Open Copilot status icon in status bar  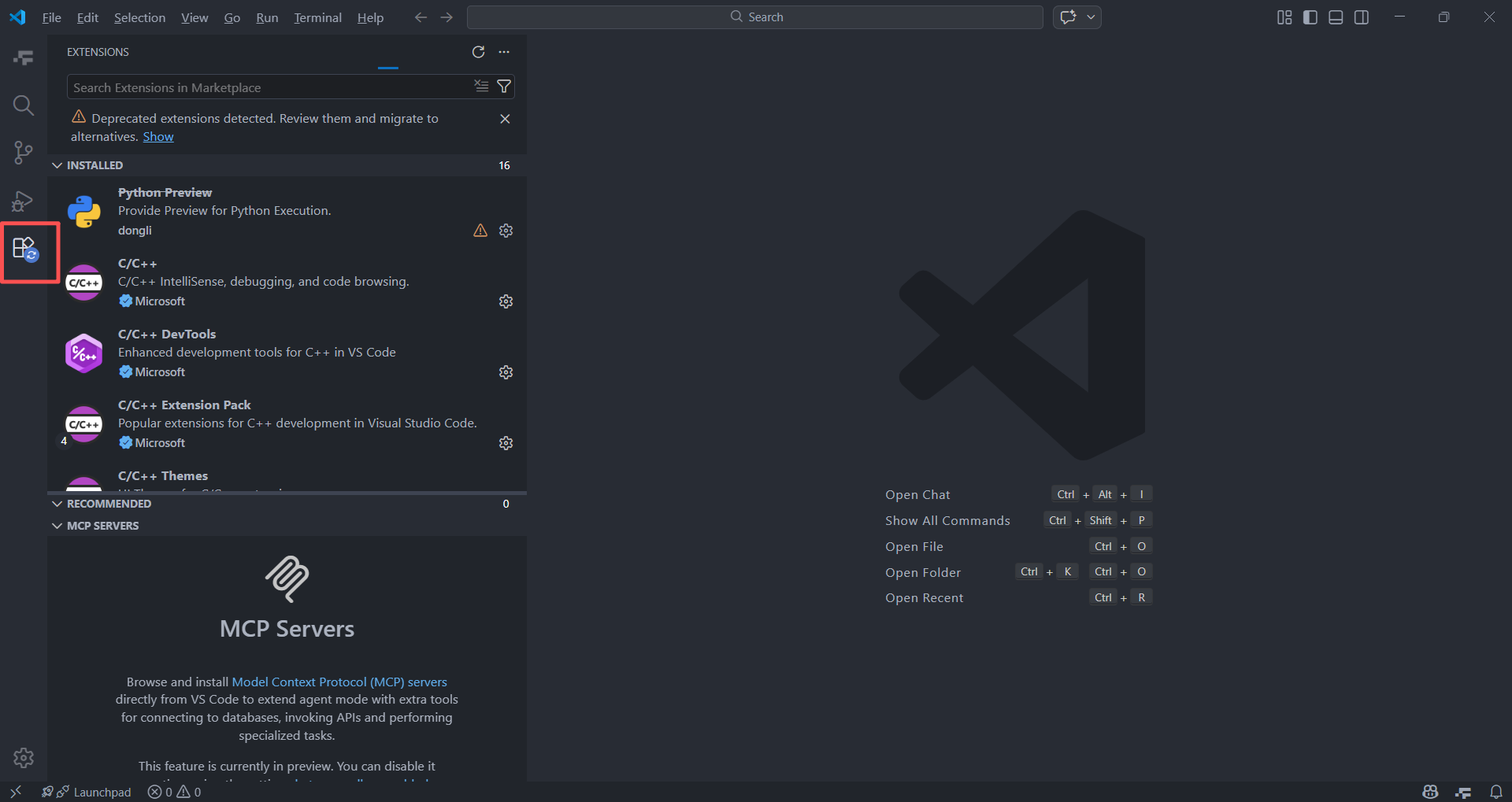click(x=1430, y=792)
